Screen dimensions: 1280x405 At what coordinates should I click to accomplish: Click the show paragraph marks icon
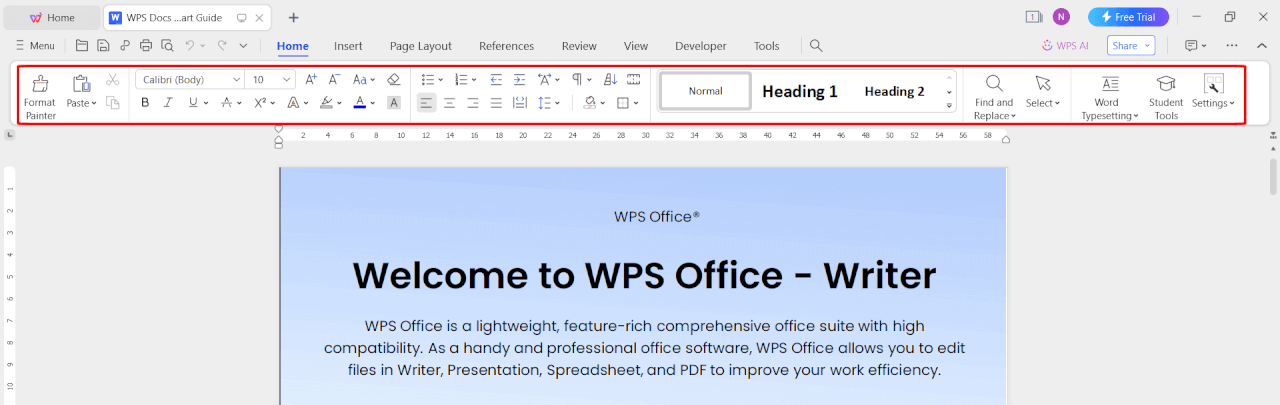point(577,79)
